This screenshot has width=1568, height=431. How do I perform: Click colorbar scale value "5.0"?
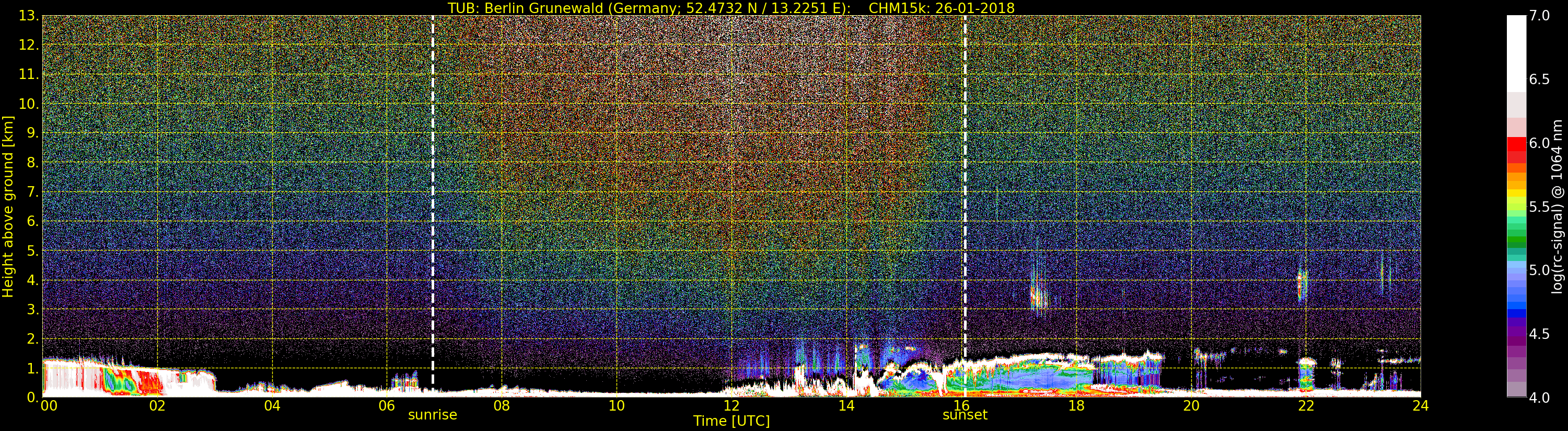[x=1539, y=270]
